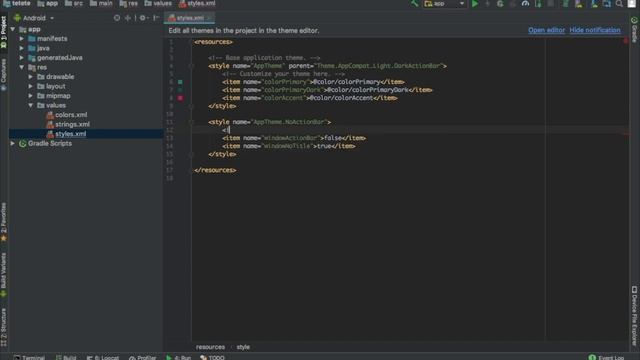Expand the mipmap folder
This screenshot has height=360, width=640.
point(31,96)
